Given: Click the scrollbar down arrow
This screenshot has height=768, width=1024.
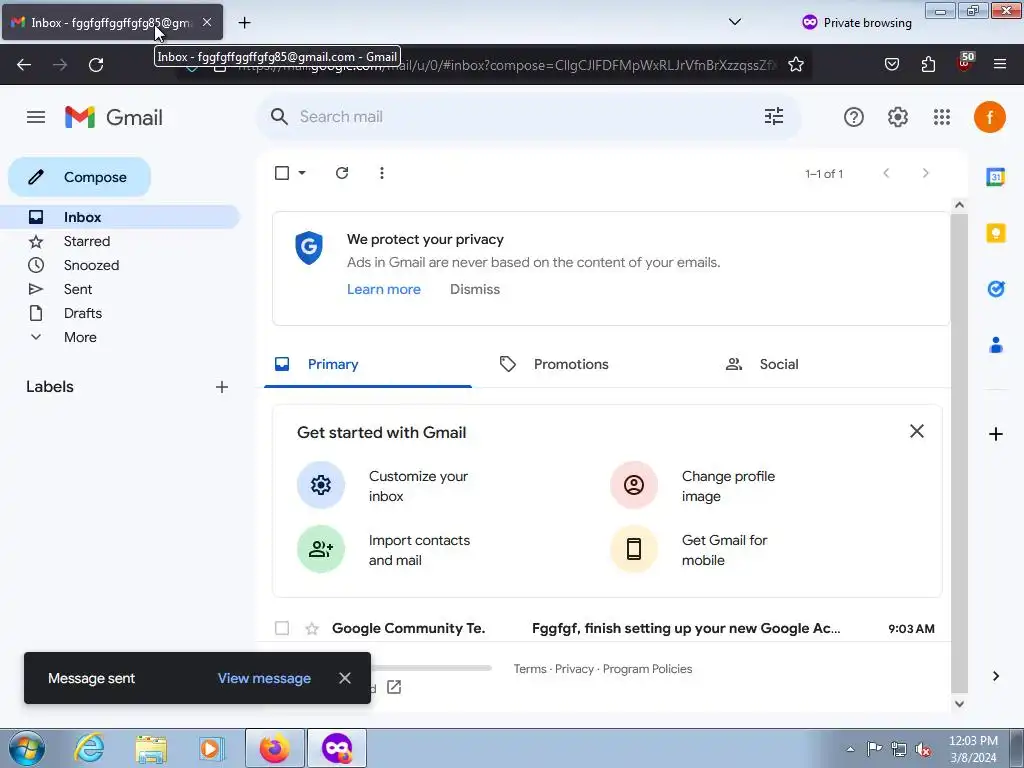Looking at the screenshot, I should coord(959,704).
